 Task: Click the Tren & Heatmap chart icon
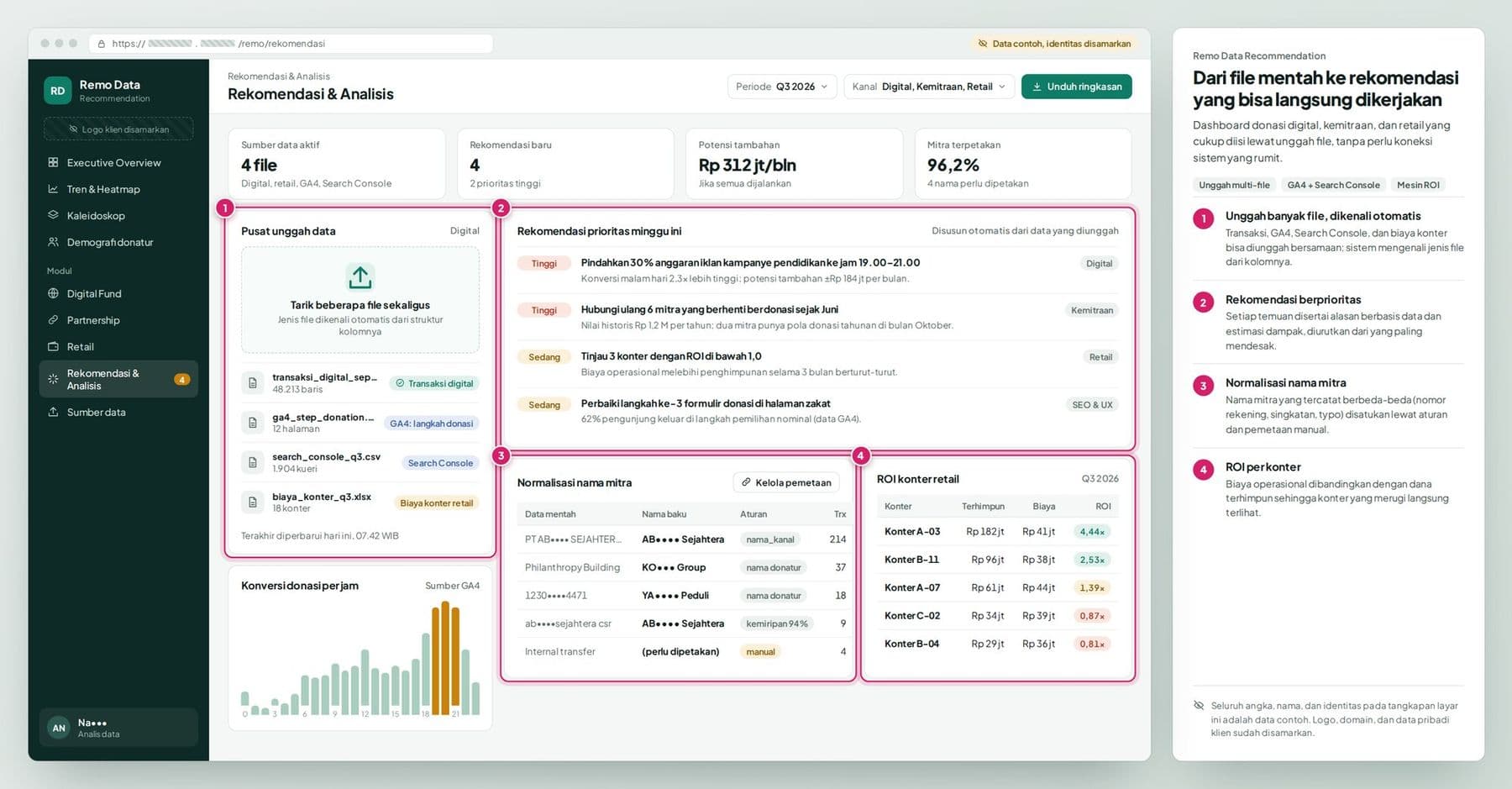(x=53, y=189)
